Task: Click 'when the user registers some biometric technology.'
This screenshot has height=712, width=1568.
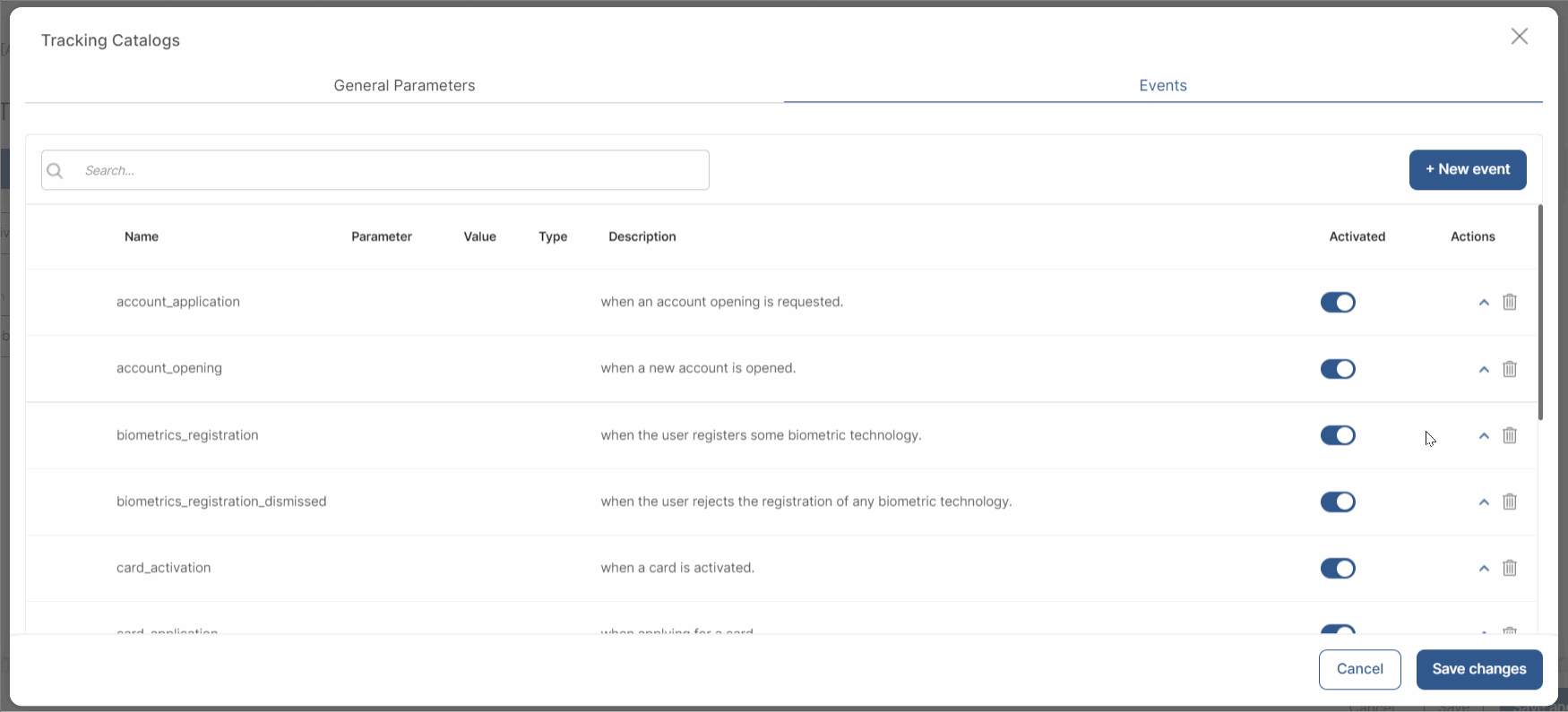Action: click(761, 435)
